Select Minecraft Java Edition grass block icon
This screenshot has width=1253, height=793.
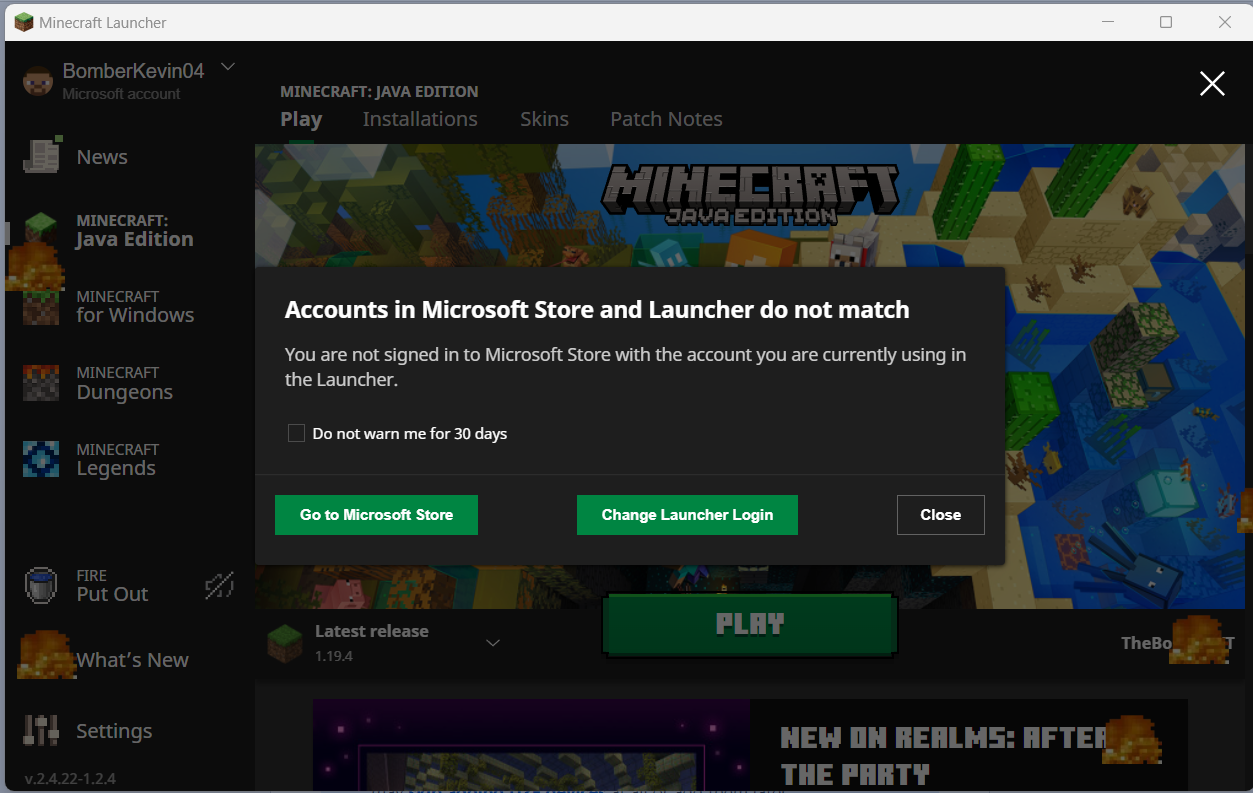tap(42, 231)
